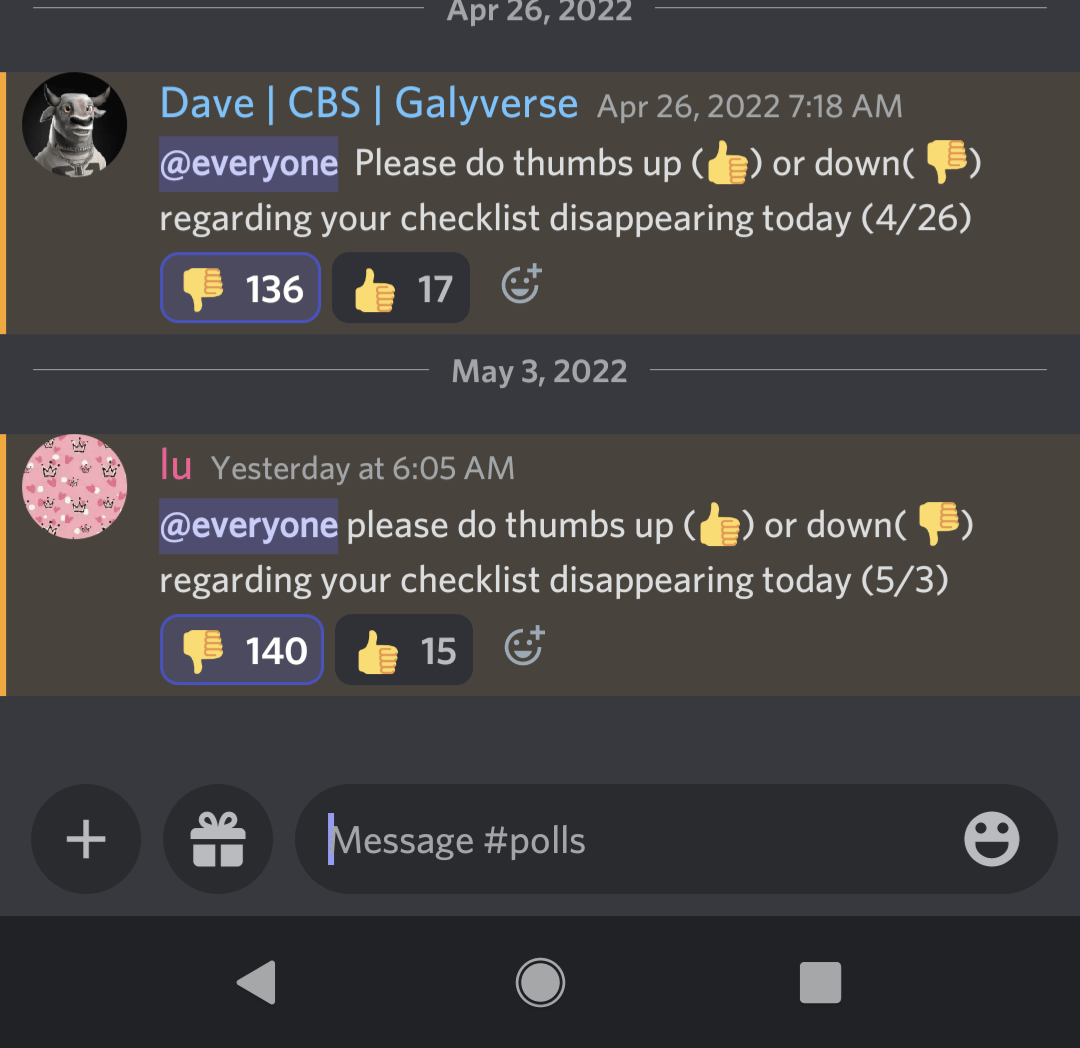Tap the Android home navigation button

tap(540, 983)
